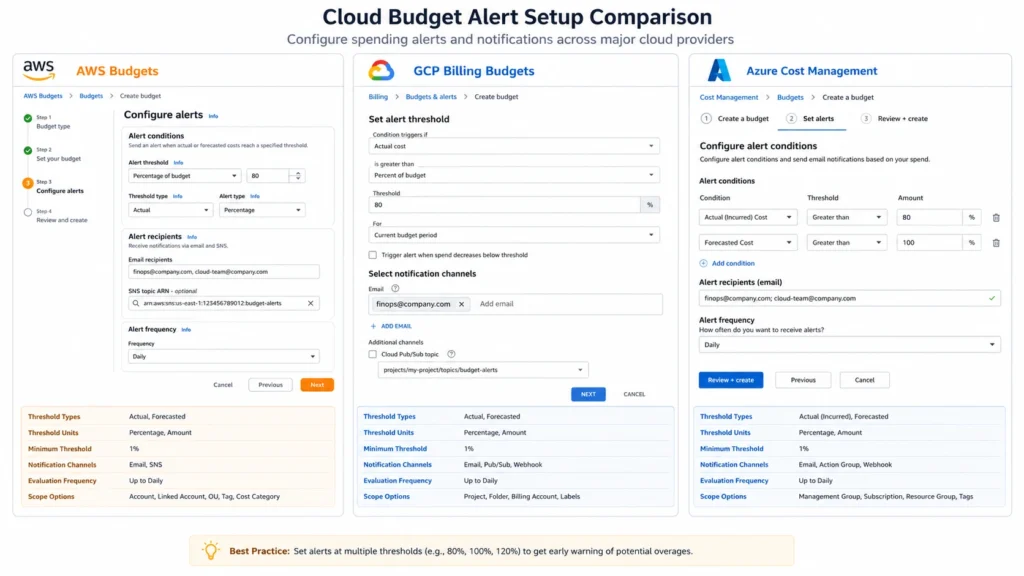
Task: Open GCP Pub/Sub topic path dropdown
Action: point(483,370)
